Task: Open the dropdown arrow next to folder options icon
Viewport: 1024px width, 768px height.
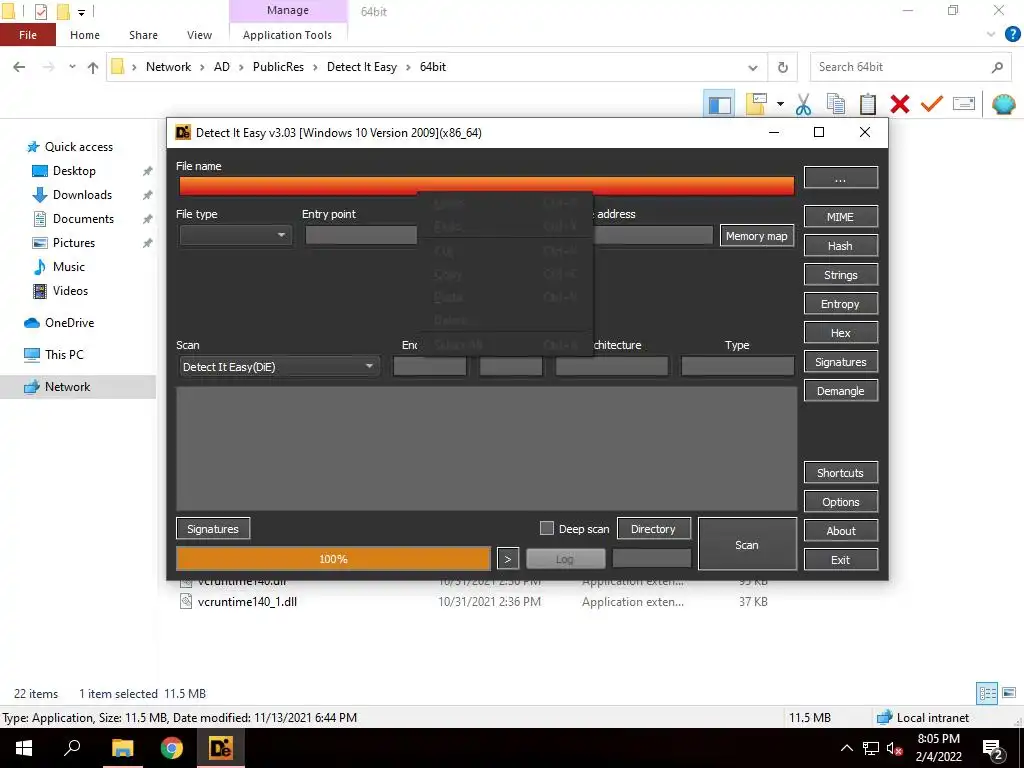Action: coord(780,104)
